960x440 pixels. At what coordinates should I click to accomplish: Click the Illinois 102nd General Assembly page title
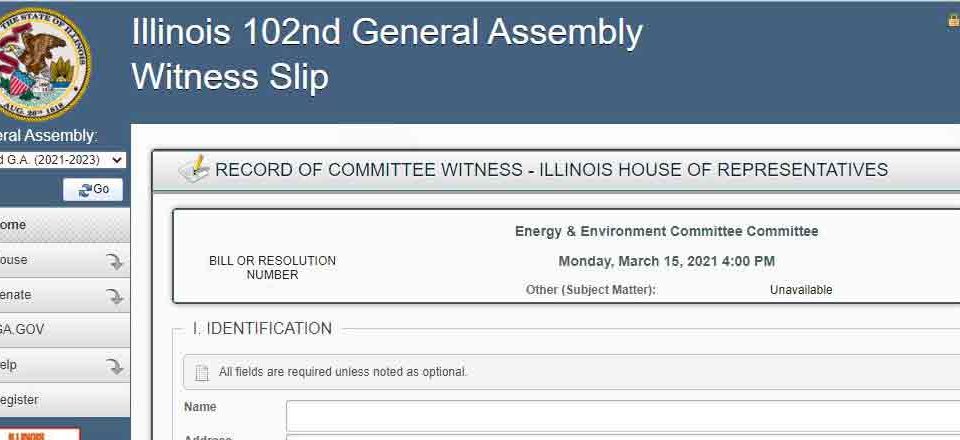[x=387, y=32]
